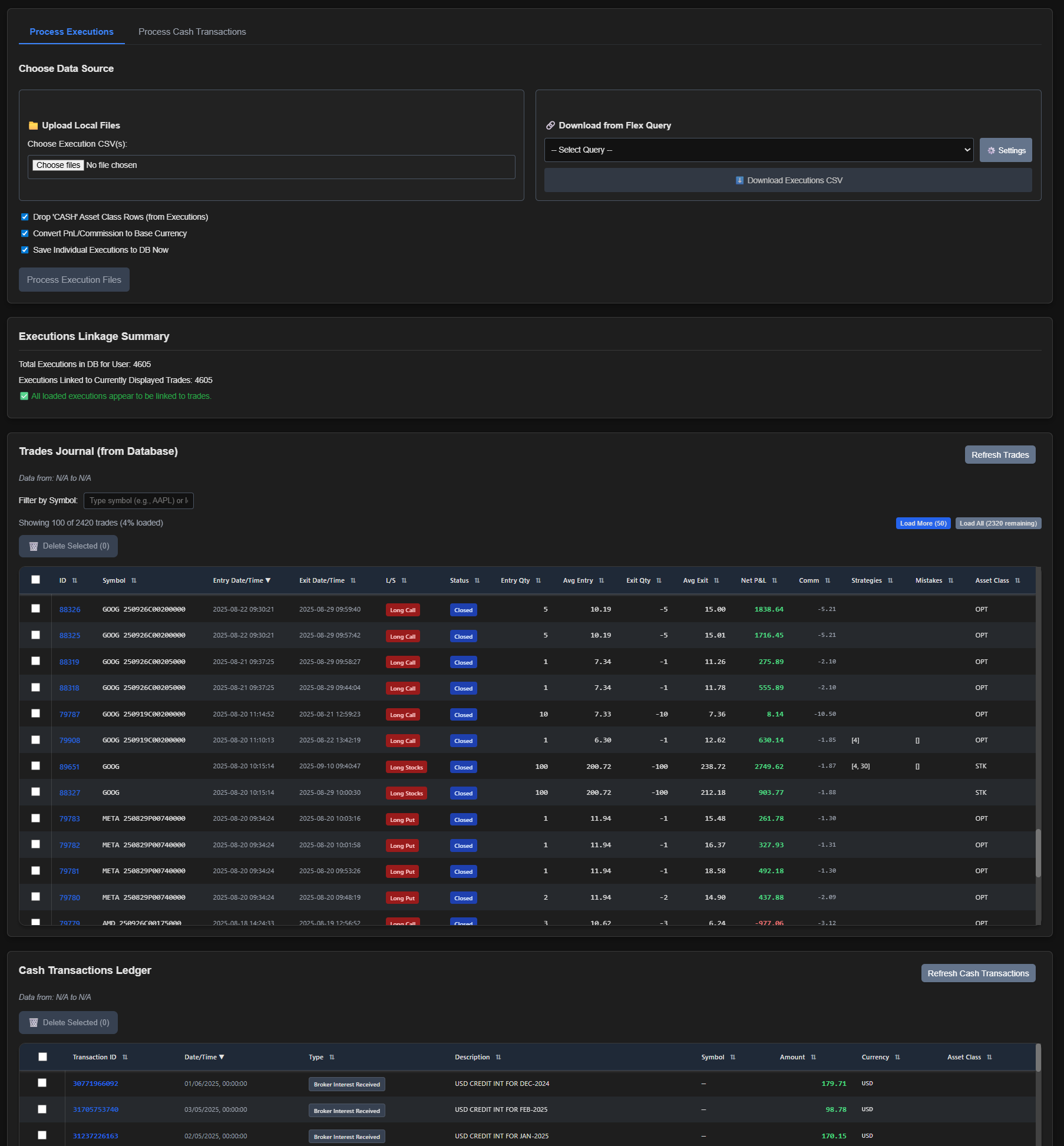Sort by Status column using its sort icon
1064x1146 pixels.
pos(477,581)
